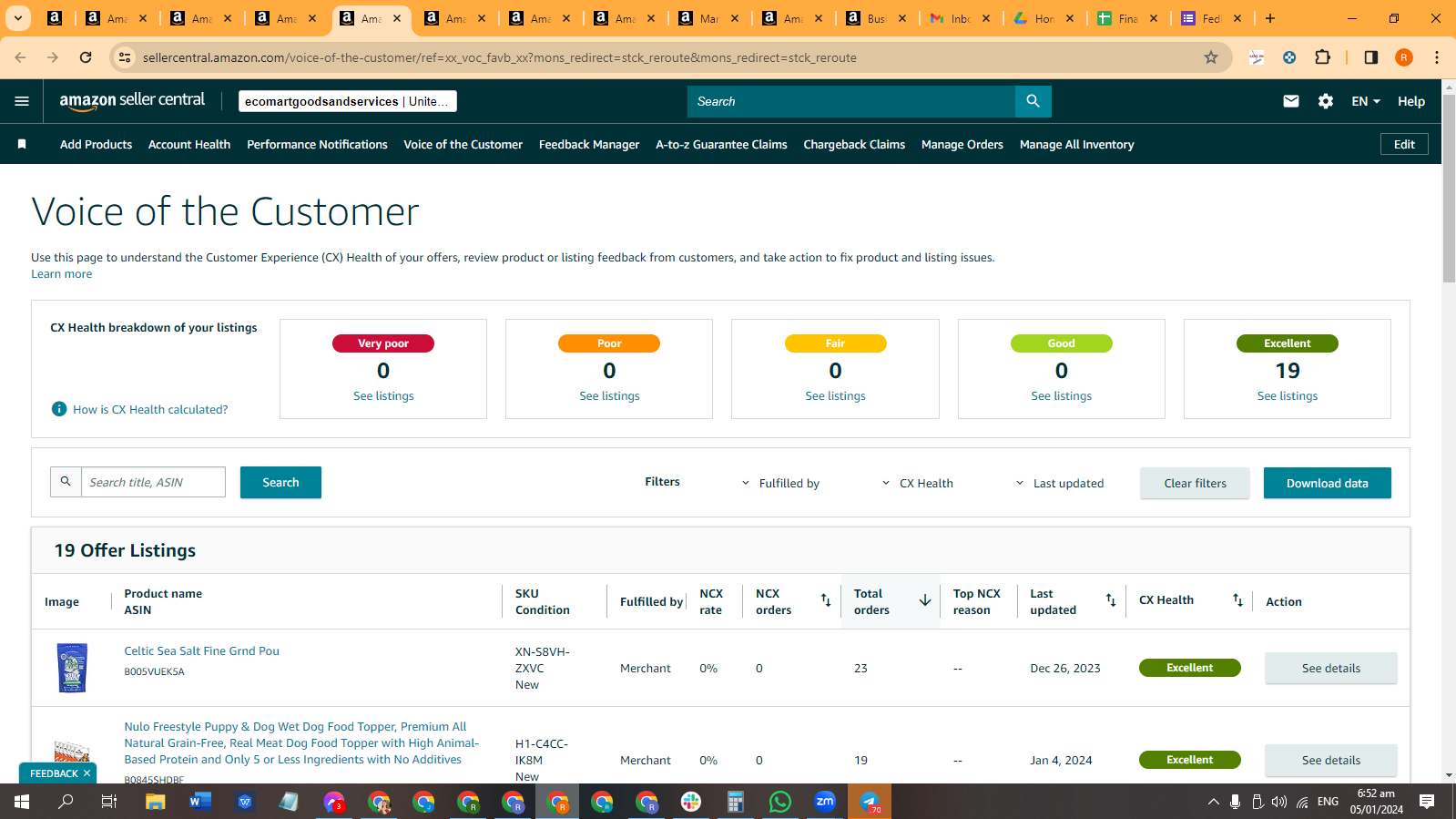Open Feedback Manager in the nav bar
Image resolution: width=1456 pixels, height=819 pixels.
pos(589,144)
